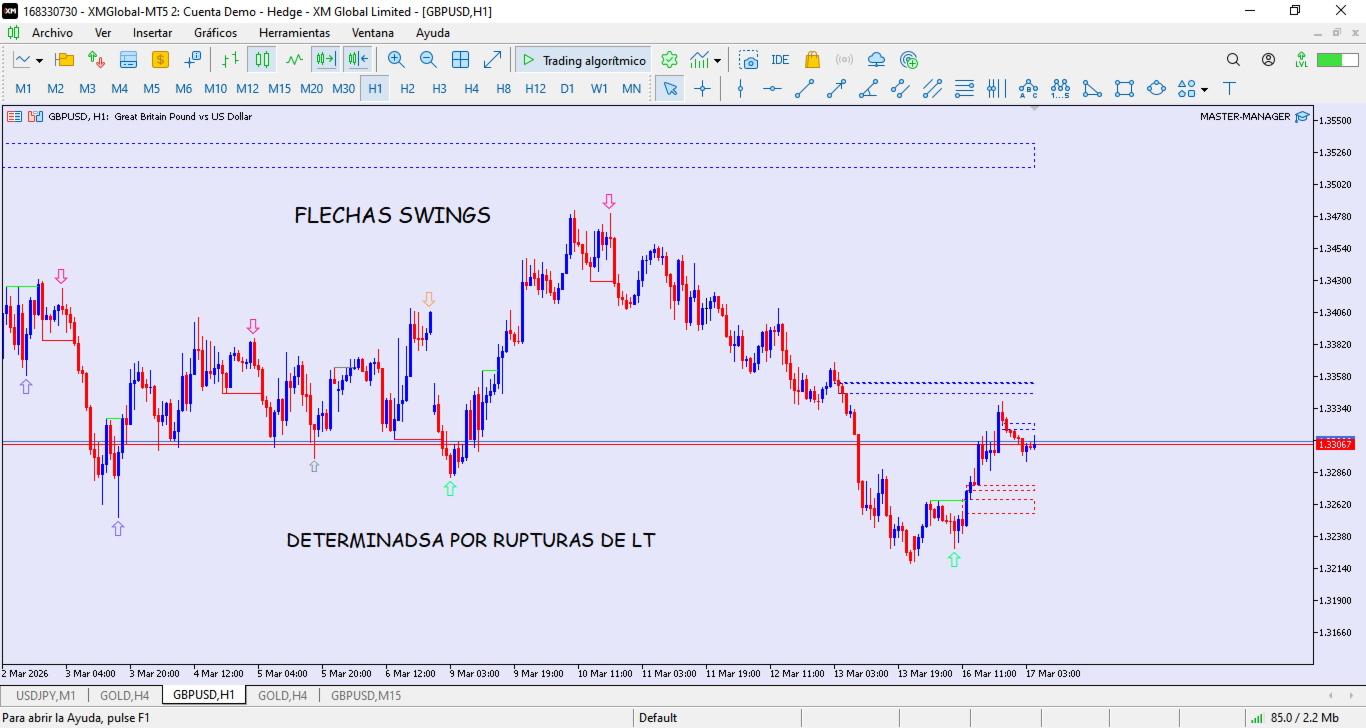This screenshot has height=728, width=1366.
Task: Open the yellow shopping bag market
Action: pos(812,60)
